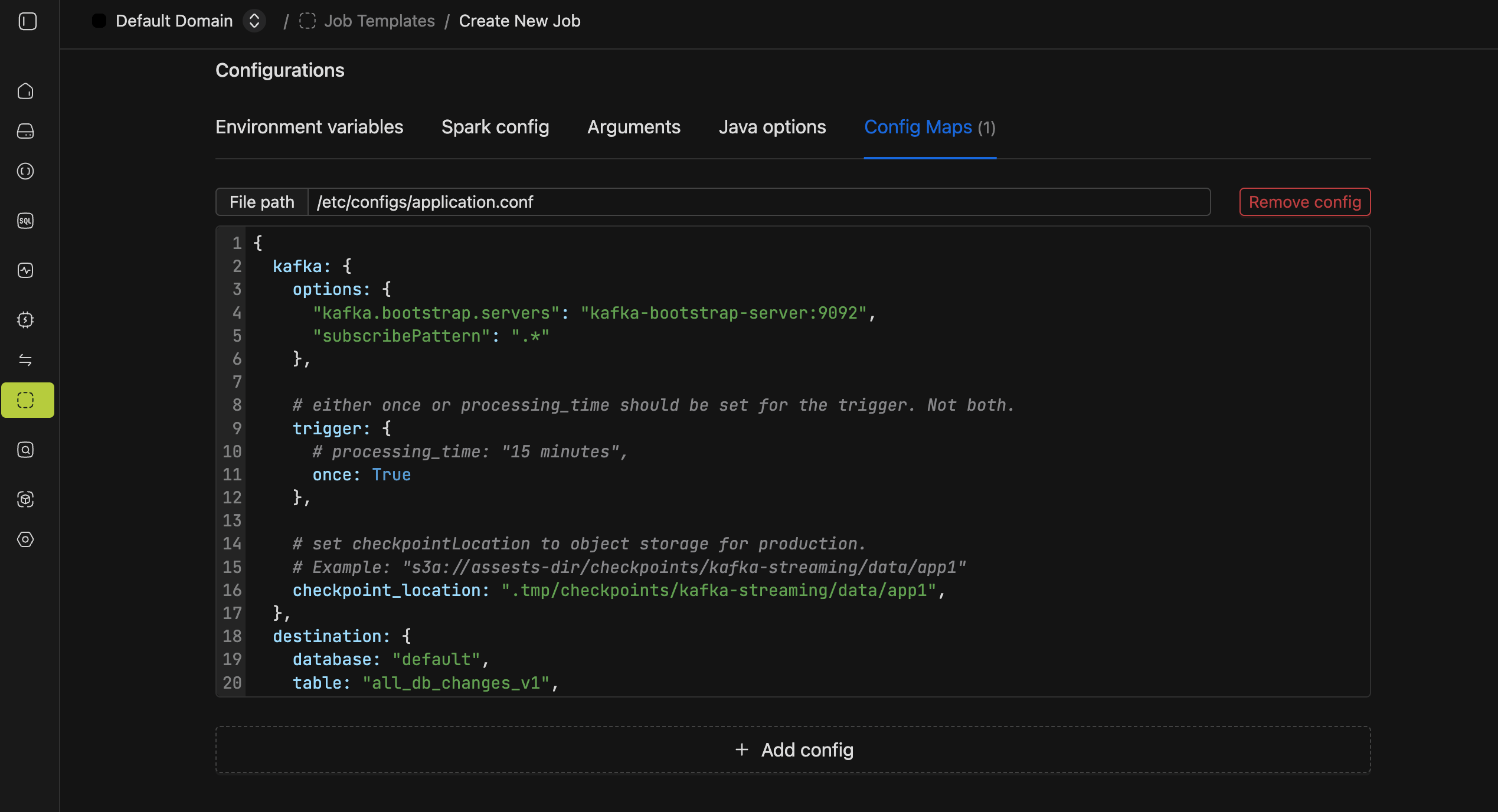The height and width of the screenshot is (812, 1498).
Task: Click the comment about checkpointLocation for production
Action: pyautogui.click(x=579, y=543)
